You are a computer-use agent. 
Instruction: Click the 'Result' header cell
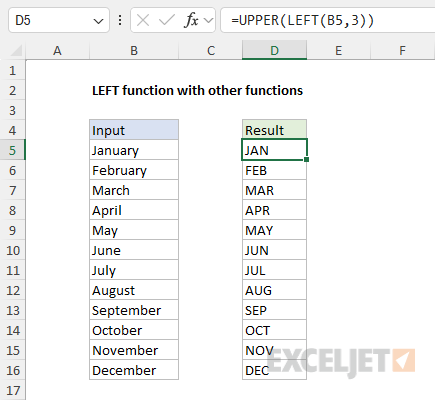(274, 130)
